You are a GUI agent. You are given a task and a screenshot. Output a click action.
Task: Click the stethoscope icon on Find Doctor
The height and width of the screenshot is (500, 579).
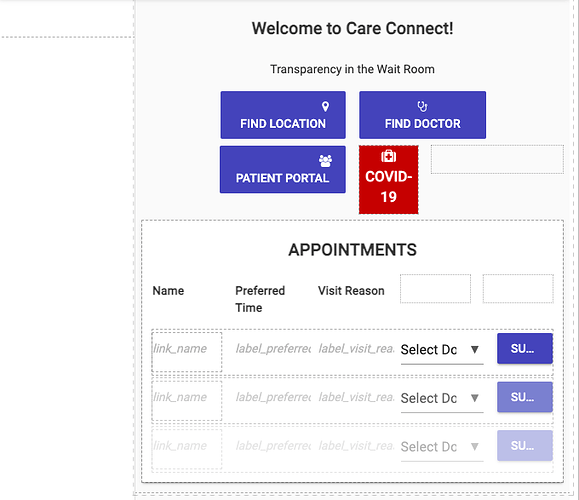coord(422,106)
